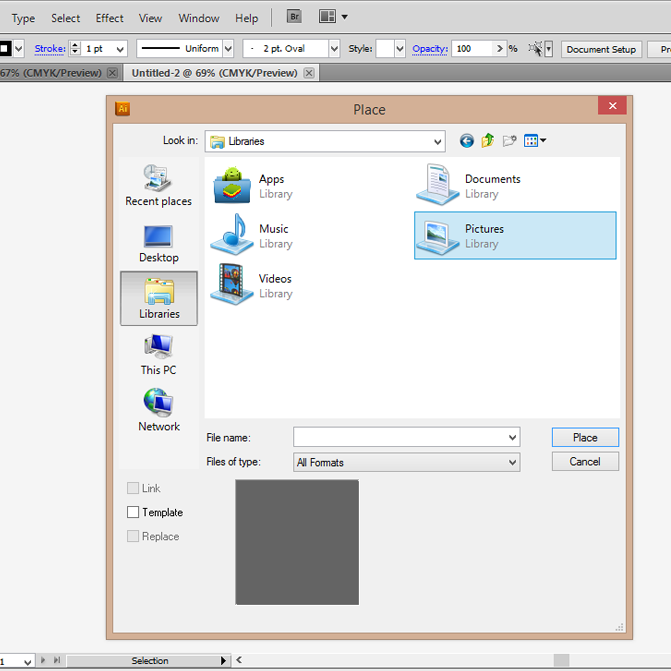Image resolution: width=671 pixels, height=671 pixels.
Task: Open 2 pt. Oval brush dropdown
Action: (x=334, y=49)
